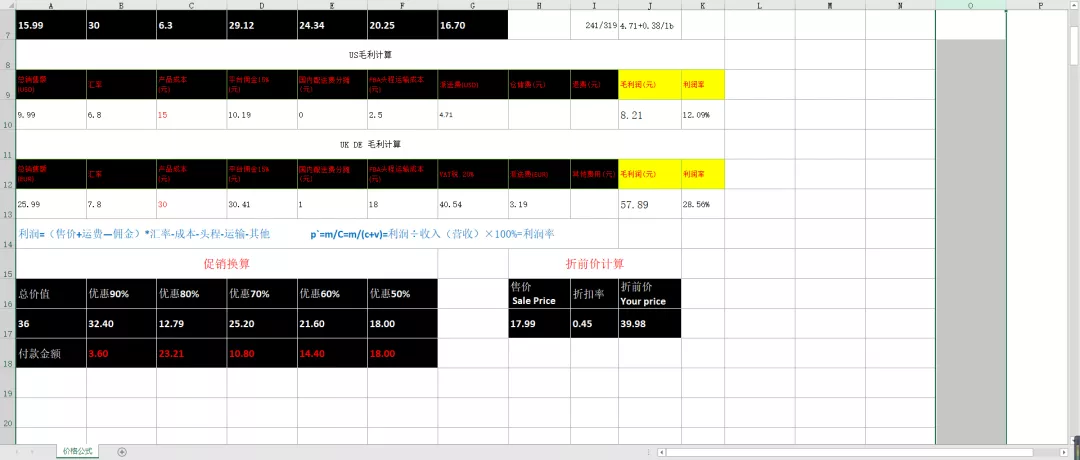This screenshot has width=1080, height=460.
Task: Select the 优惠50% header cell
Action: (402, 293)
